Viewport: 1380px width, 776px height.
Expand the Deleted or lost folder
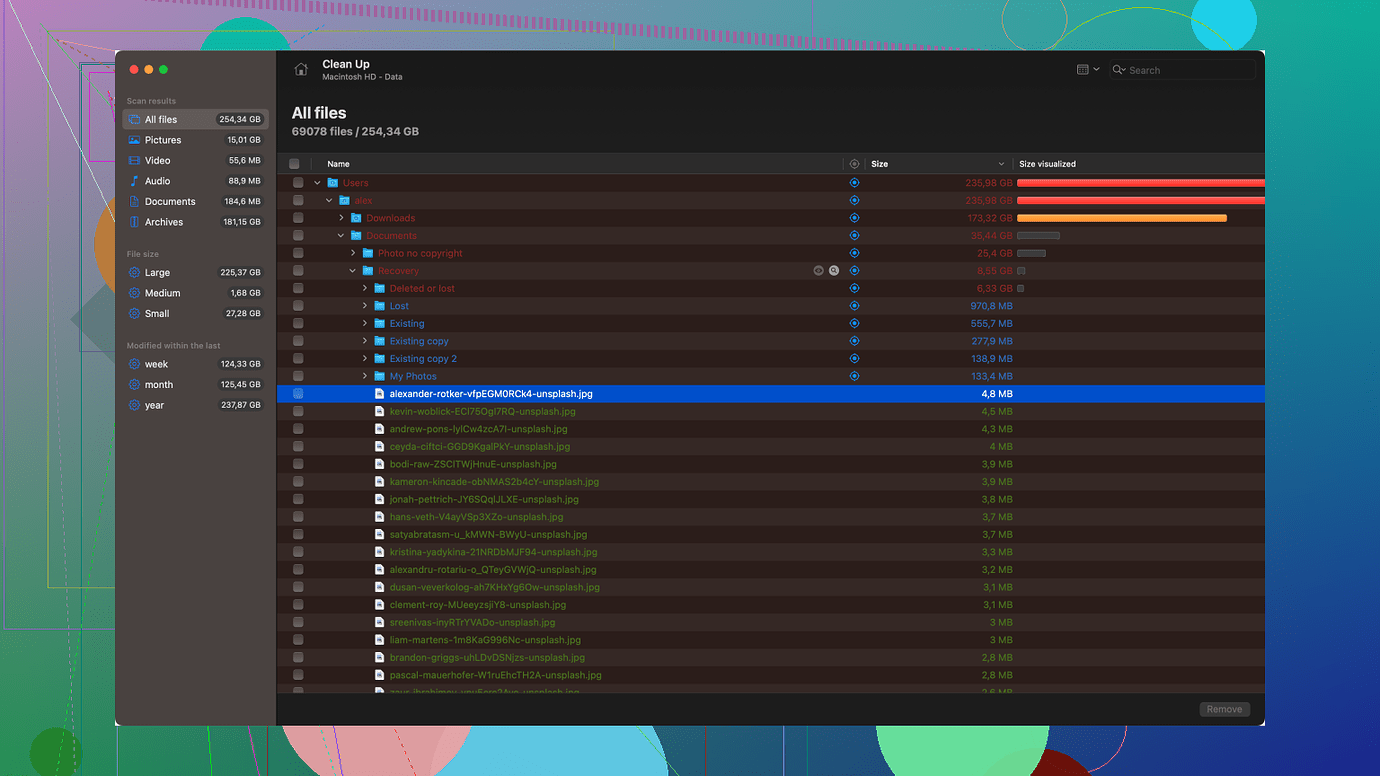coord(365,288)
